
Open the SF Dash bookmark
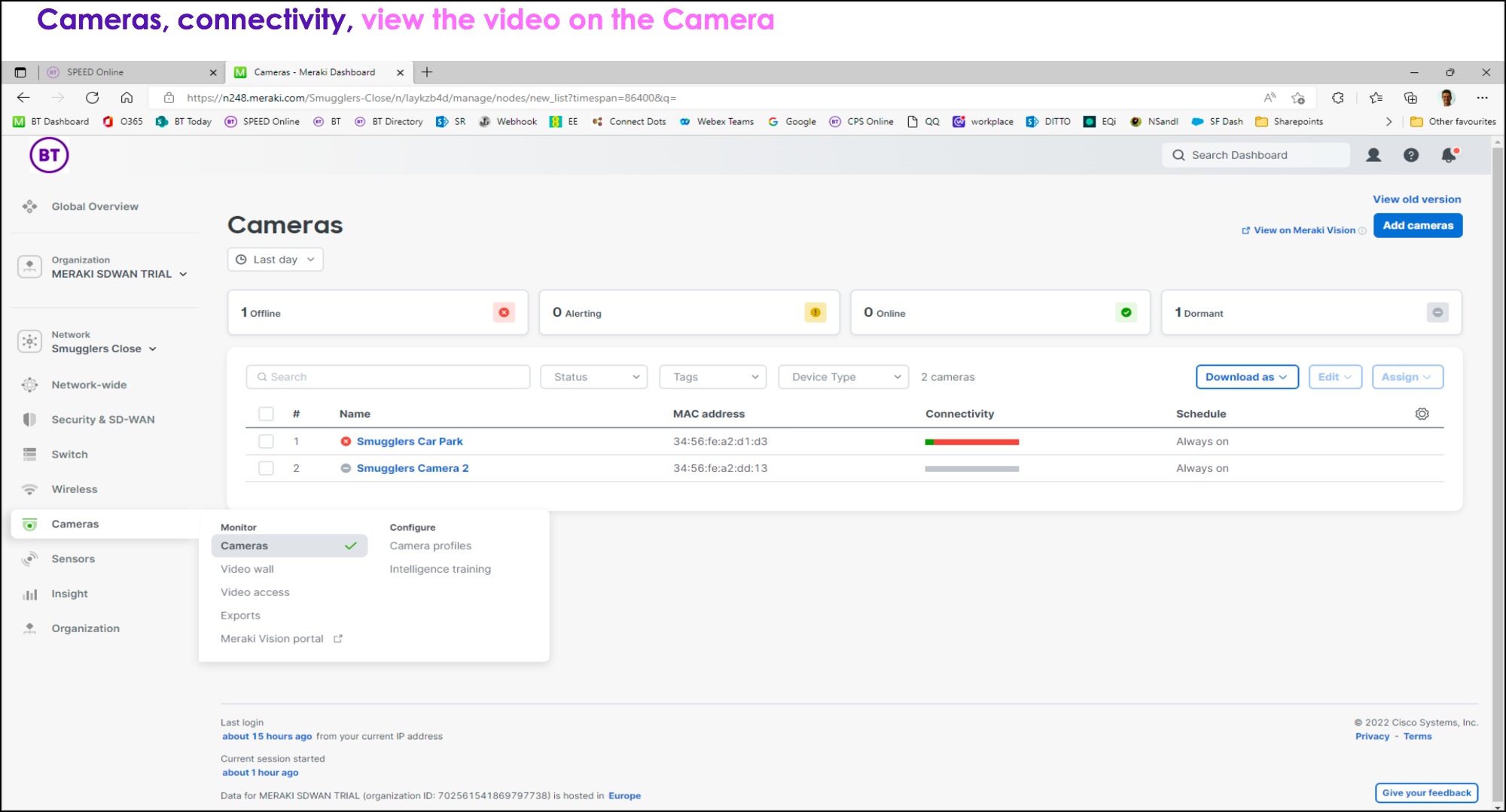[1217, 121]
